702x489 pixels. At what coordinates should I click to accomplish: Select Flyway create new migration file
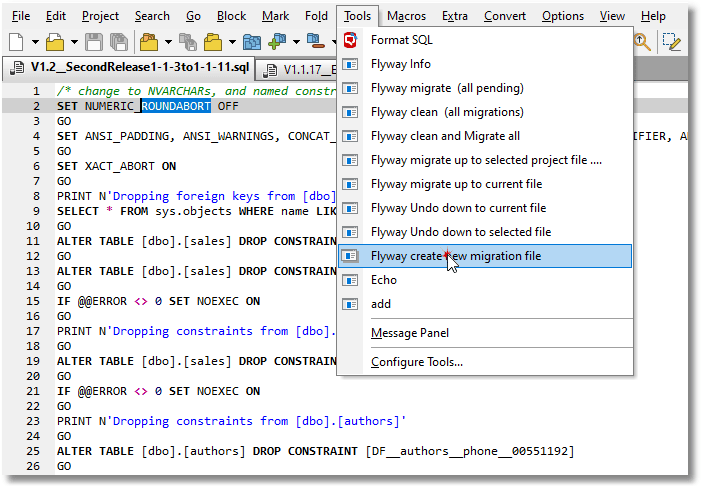click(485, 256)
